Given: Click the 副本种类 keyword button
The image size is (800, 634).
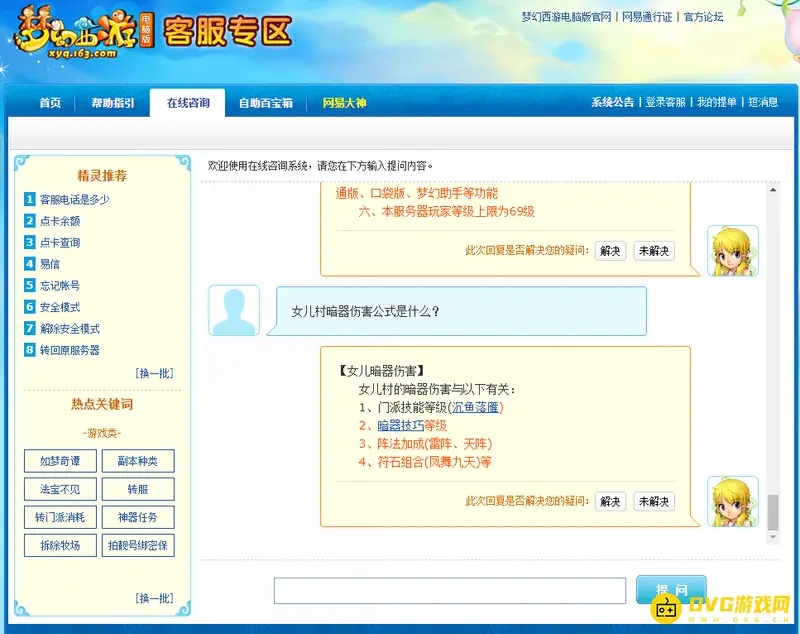Looking at the screenshot, I should coord(138,461).
